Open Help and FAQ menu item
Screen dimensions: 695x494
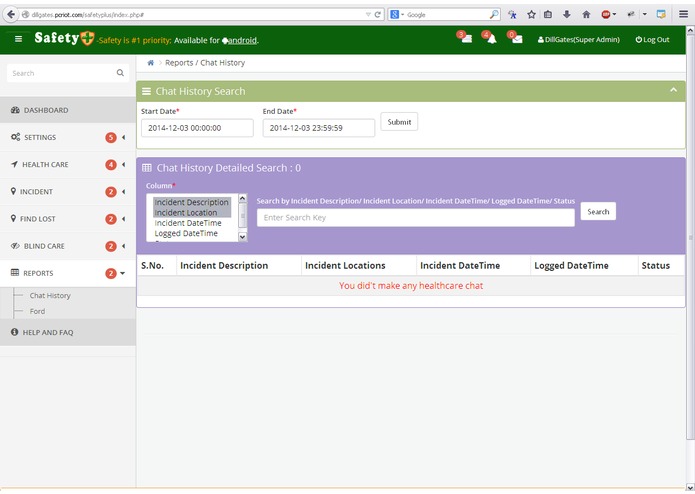68,332
